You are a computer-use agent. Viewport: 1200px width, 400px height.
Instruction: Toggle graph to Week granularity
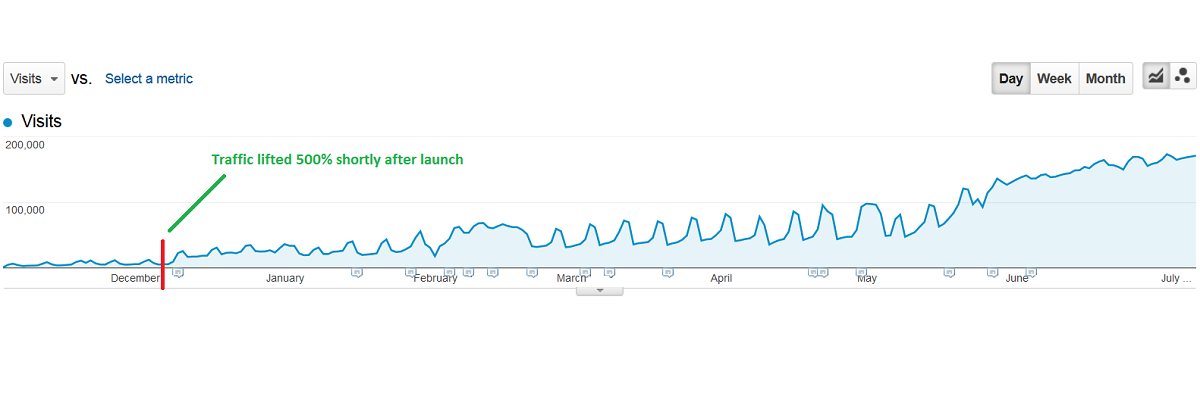click(1054, 78)
